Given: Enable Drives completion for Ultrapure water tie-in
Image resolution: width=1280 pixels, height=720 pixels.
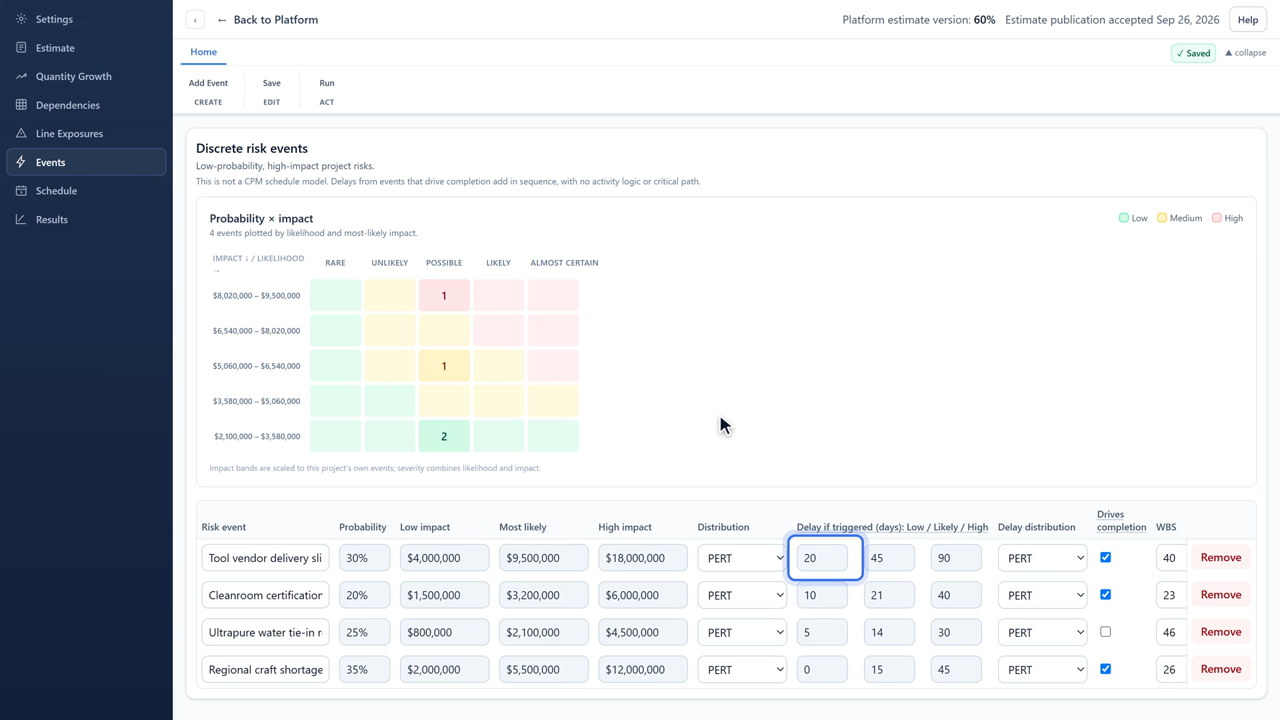Looking at the screenshot, I should click(x=1105, y=632).
